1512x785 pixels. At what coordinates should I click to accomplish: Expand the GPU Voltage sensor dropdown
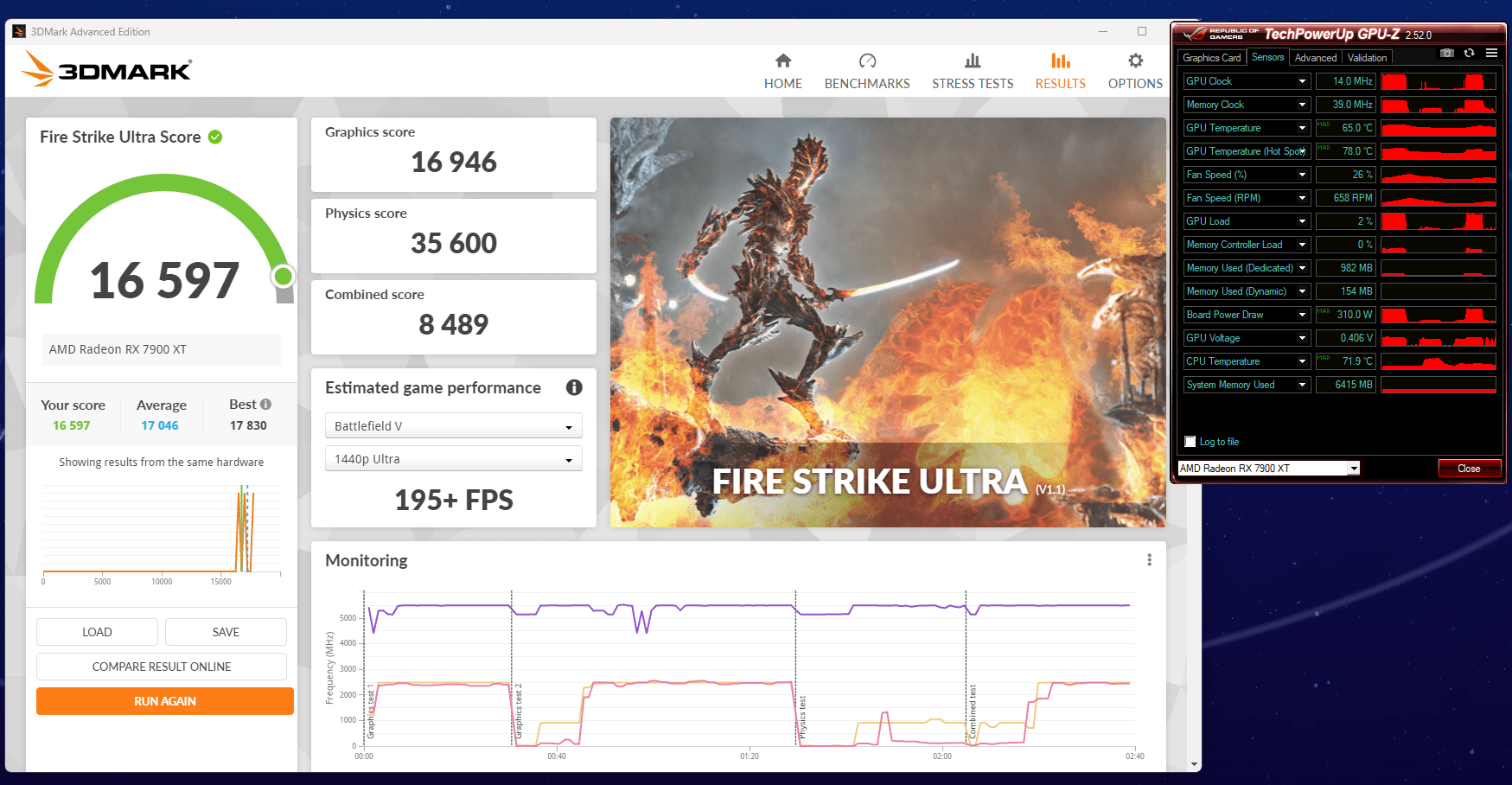pyautogui.click(x=1302, y=338)
